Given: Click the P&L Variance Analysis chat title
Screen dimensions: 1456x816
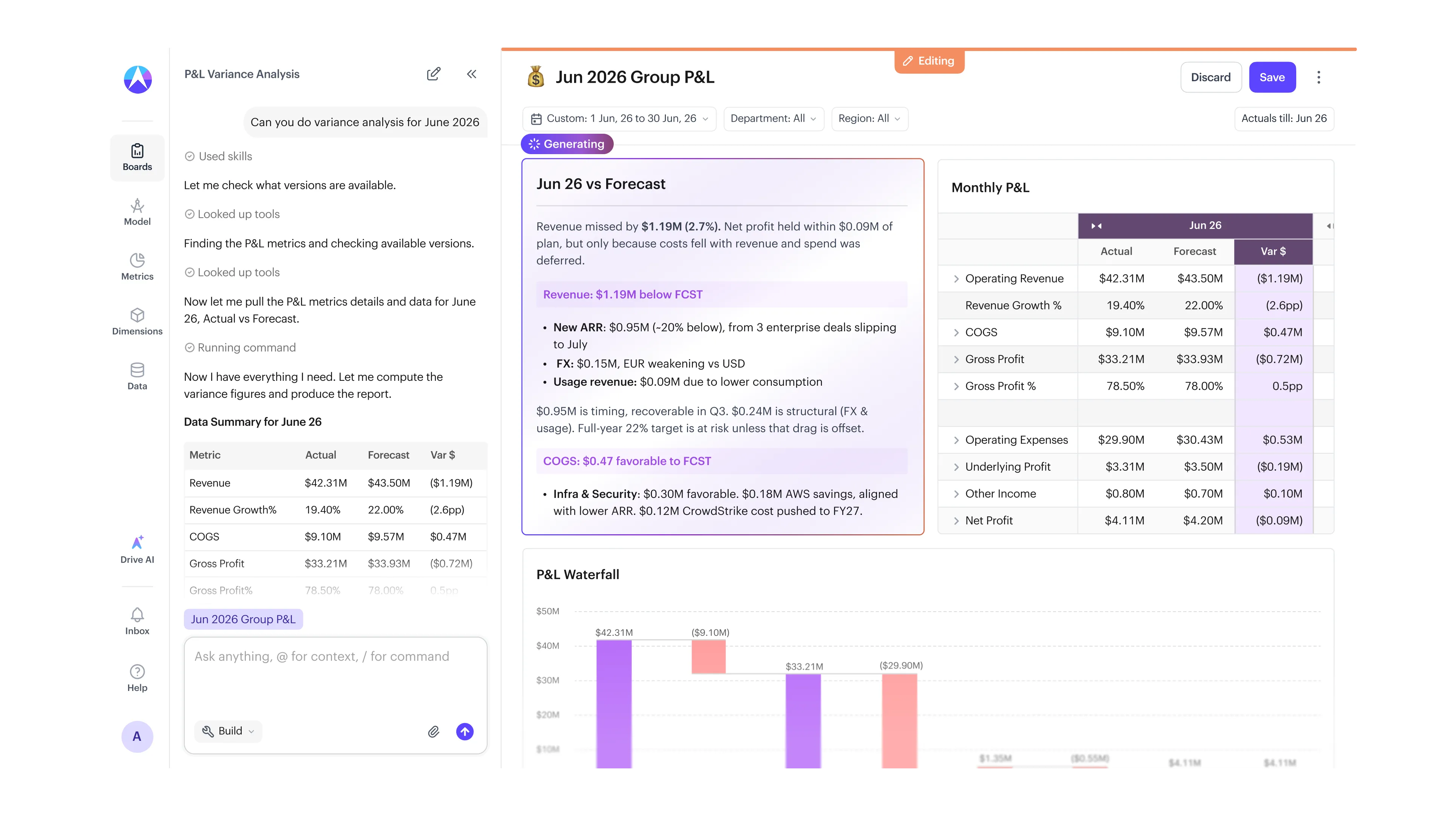Looking at the screenshot, I should [x=242, y=74].
